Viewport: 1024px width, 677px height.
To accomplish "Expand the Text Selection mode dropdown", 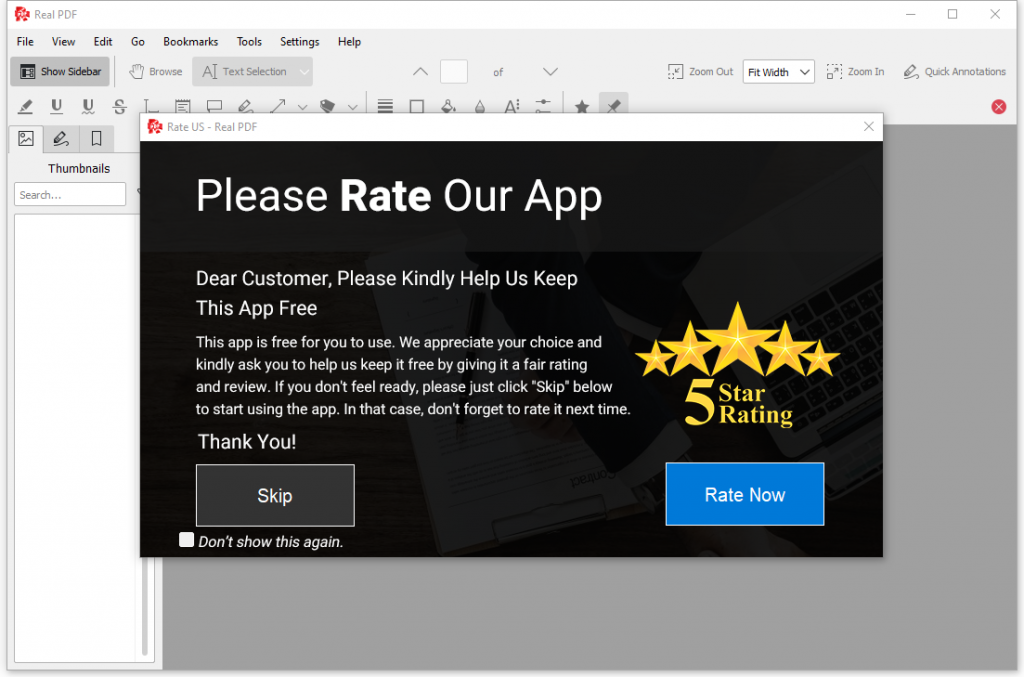I will [304, 72].
